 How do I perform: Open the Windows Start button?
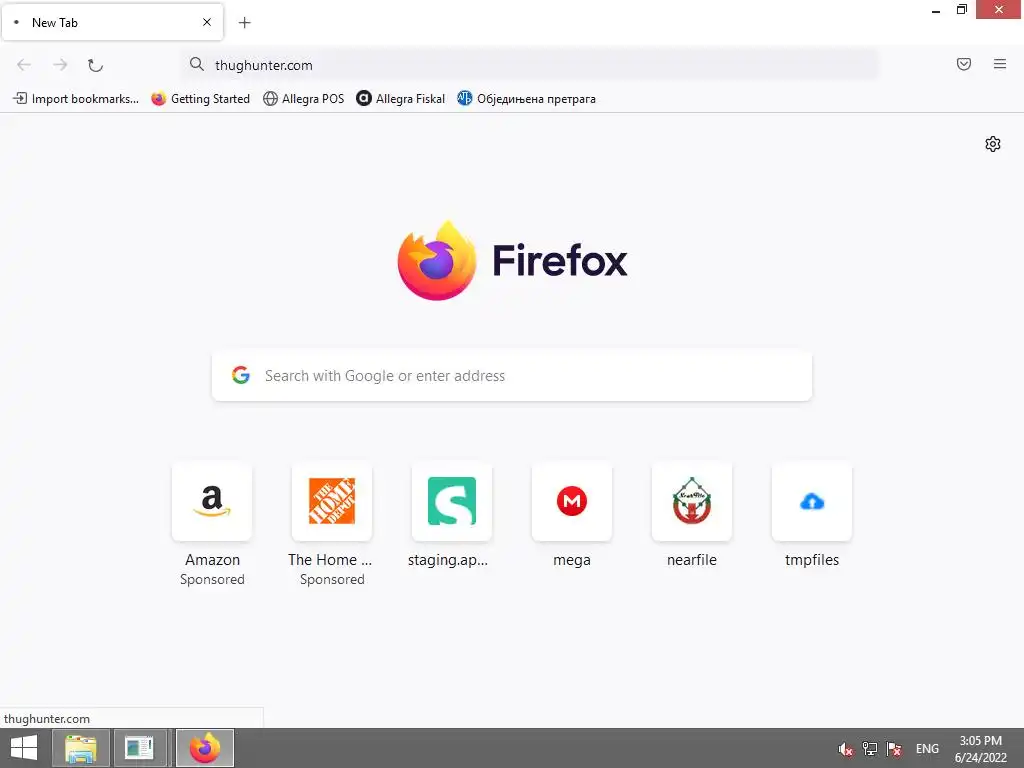[x=24, y=748]
